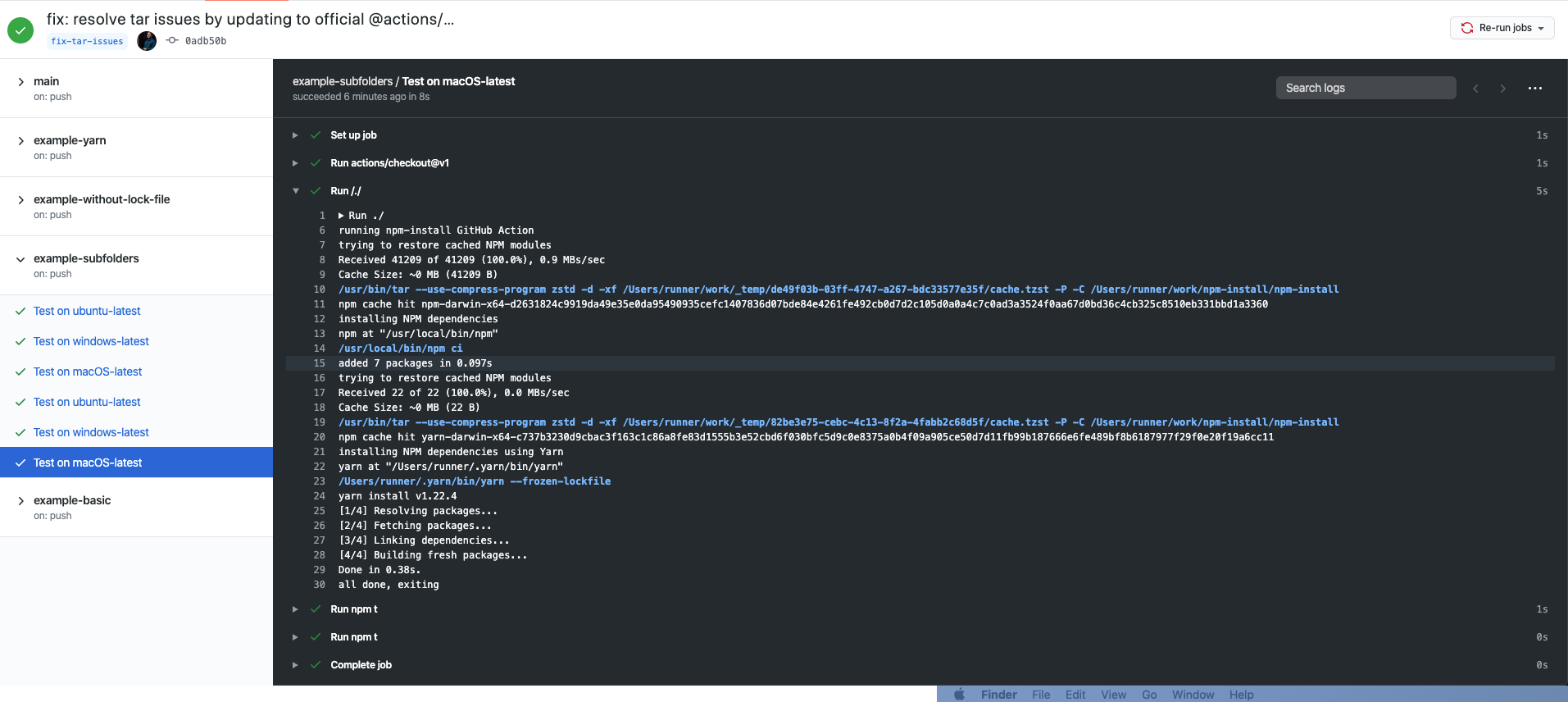This screenshot has width=1568, height=702.
Task: Collapse the example-subfolders workflow group
Action: (20, 259)
